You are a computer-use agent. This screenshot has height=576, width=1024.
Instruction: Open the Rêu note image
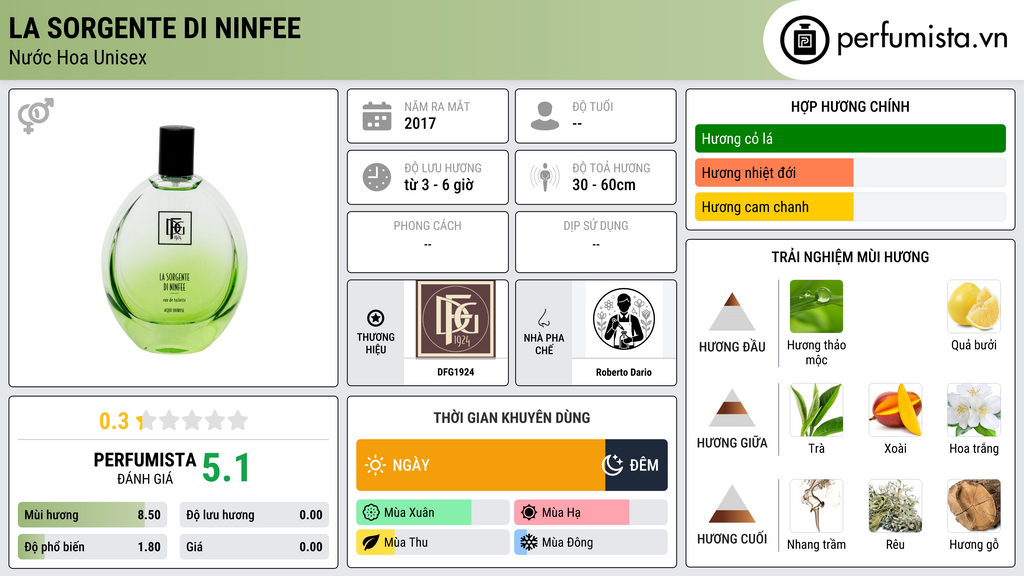(x=895, y=505)
